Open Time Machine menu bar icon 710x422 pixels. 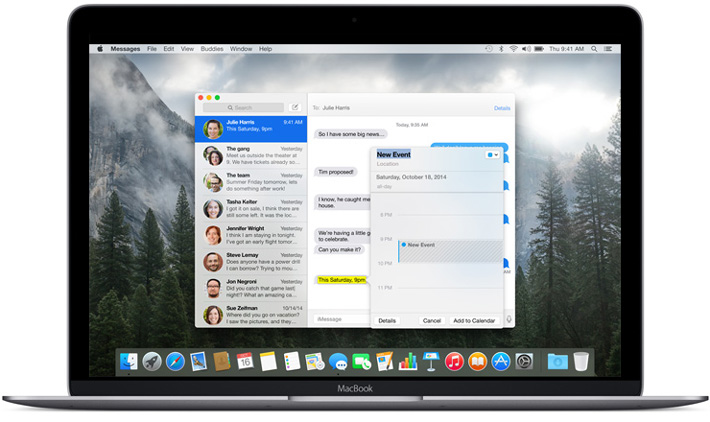(x=489, y=48)
